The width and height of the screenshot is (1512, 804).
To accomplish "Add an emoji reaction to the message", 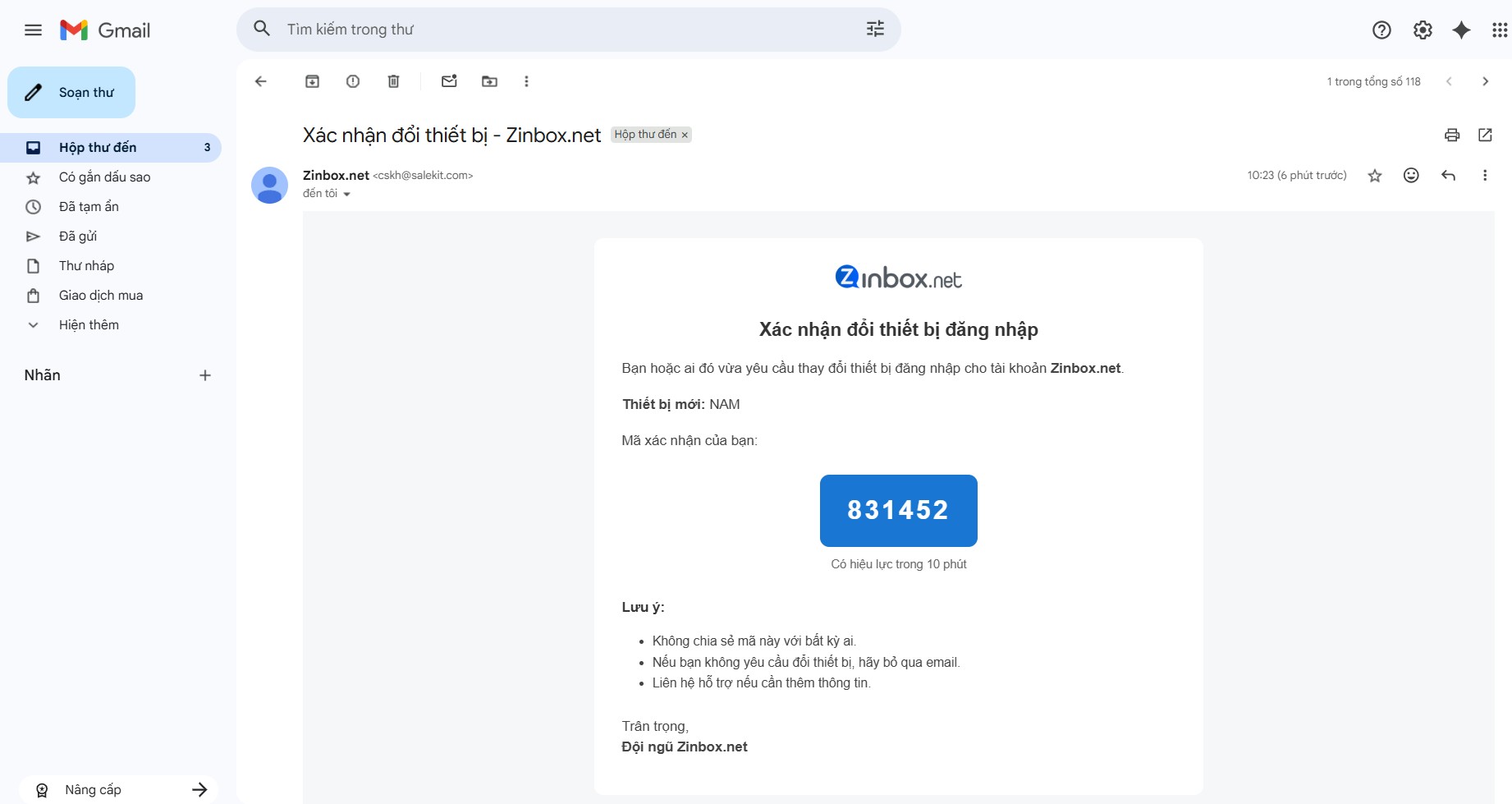I will click(x=1411, y=175).
